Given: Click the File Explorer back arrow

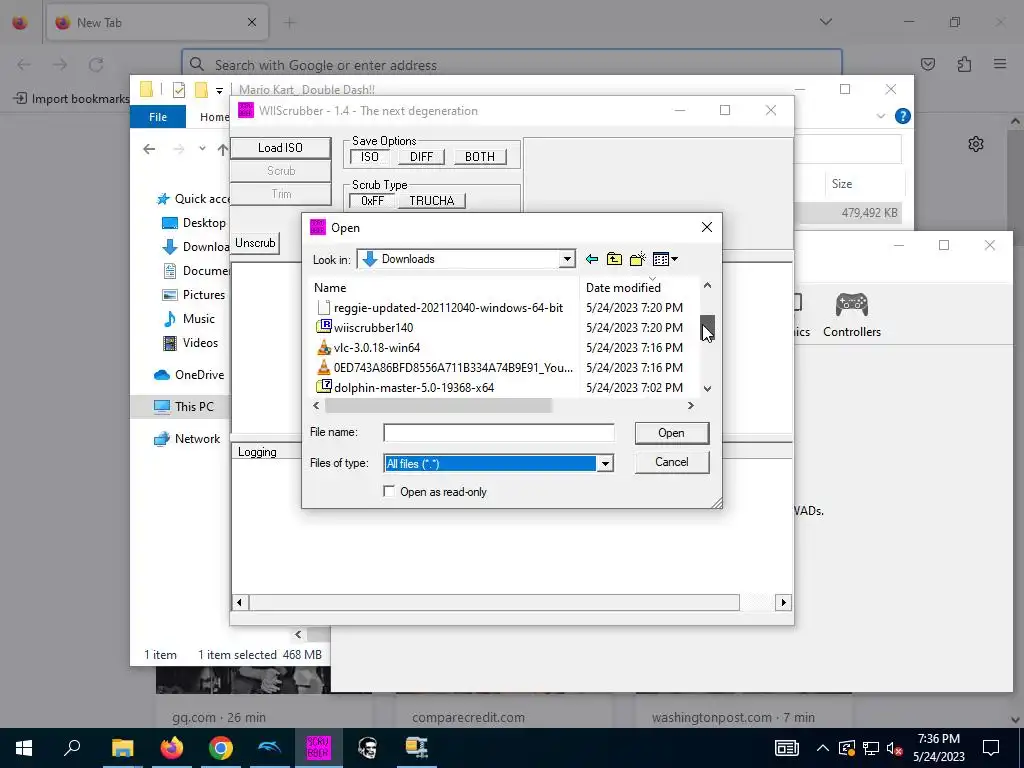Looking at the screenshot, I should pyautogui.click(x=150, y=149).
